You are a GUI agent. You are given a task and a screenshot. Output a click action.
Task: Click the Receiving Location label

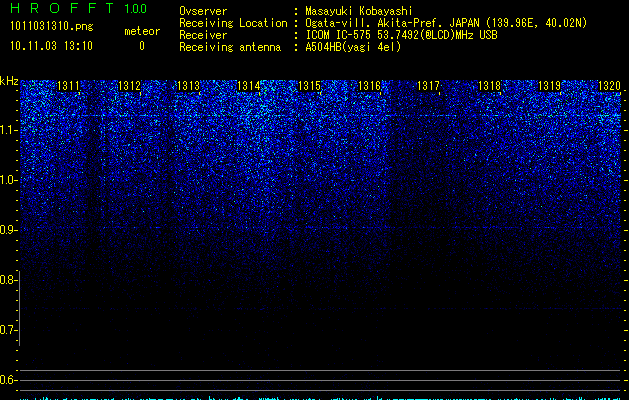click(x=233, y=23)
